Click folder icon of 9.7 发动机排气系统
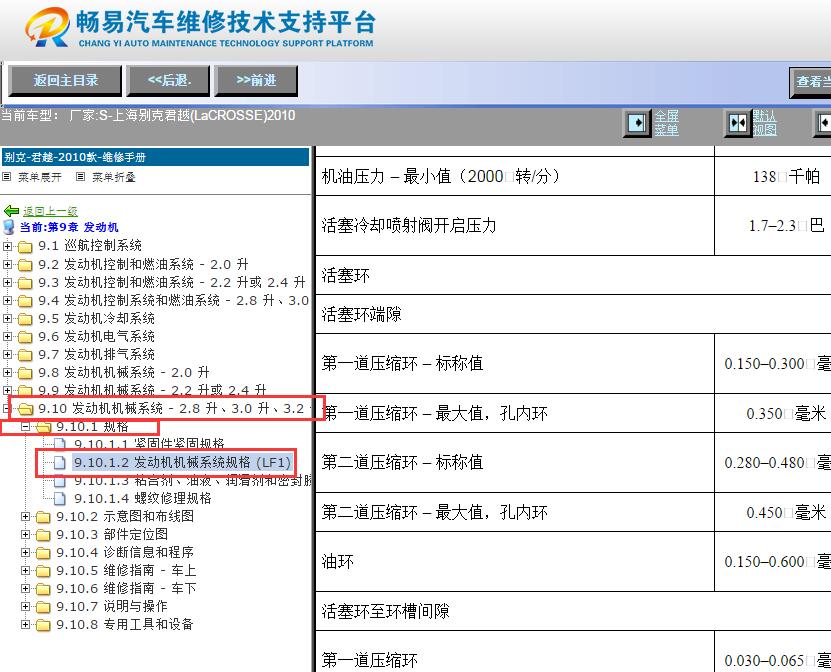 (25, 355)
